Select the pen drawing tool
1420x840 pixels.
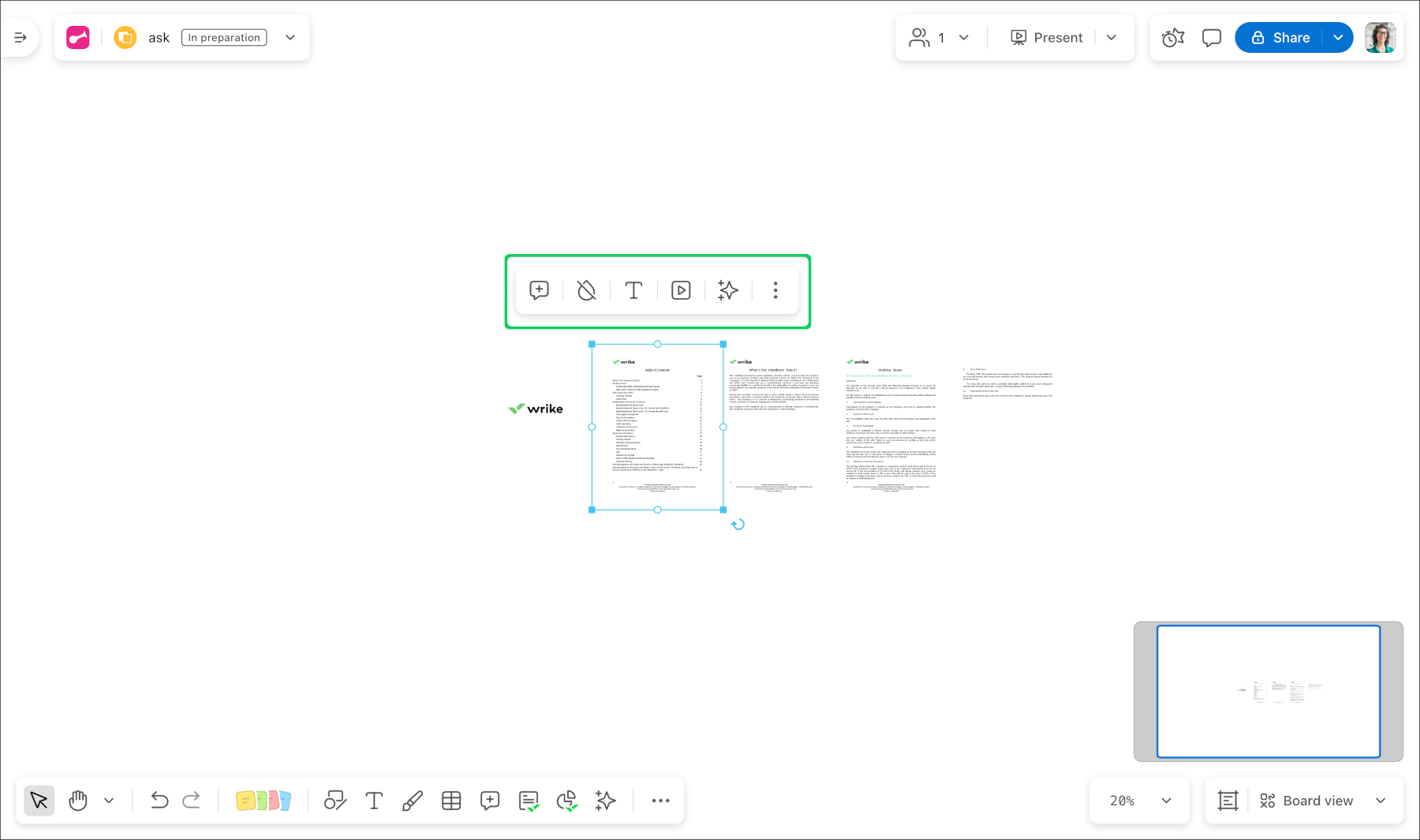point(412,801)
